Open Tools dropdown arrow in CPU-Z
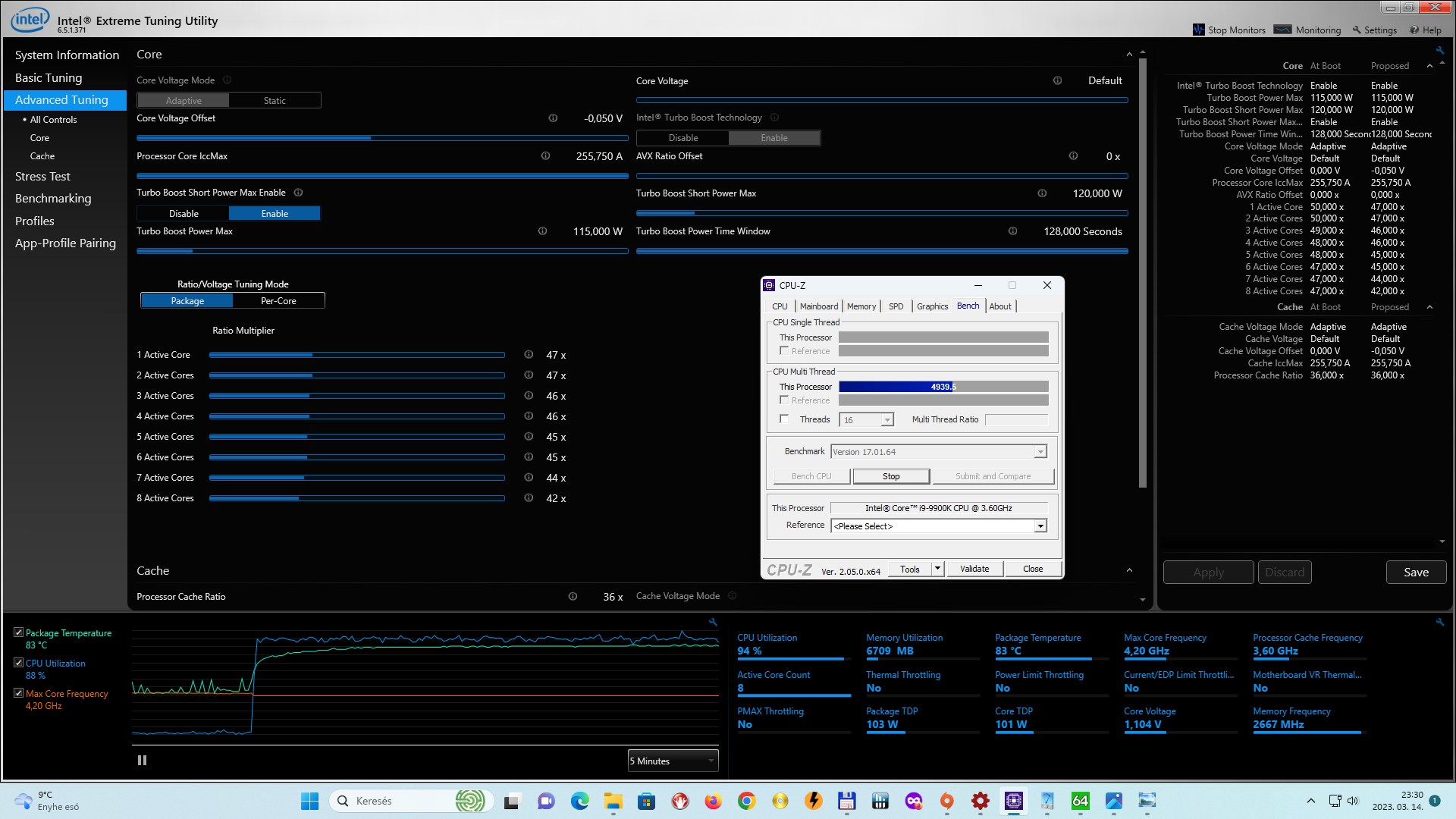This screenshot has height=819, width=1456. click(x=937, y=569)
